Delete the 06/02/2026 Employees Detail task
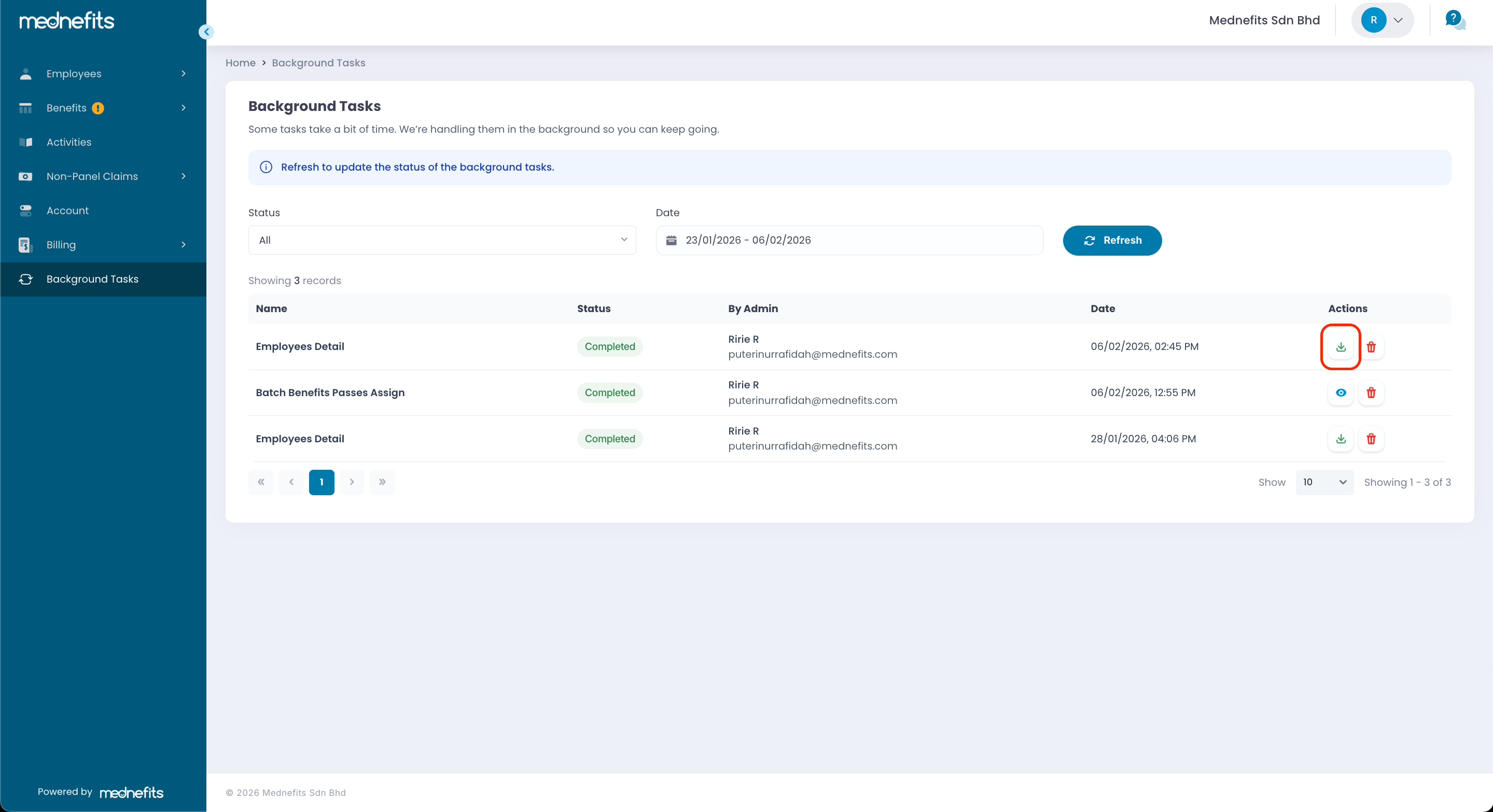Screen dimensions: 1493x812 (x=1371, y=346)
